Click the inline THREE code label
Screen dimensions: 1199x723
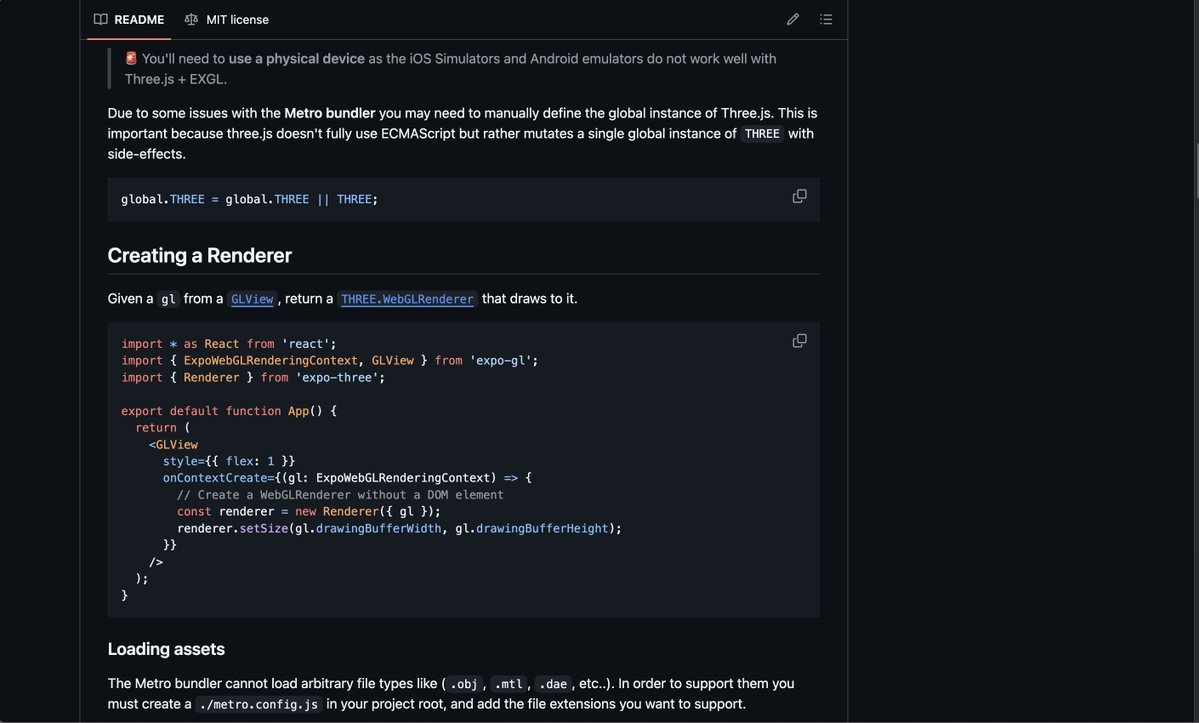coord(762,134)
